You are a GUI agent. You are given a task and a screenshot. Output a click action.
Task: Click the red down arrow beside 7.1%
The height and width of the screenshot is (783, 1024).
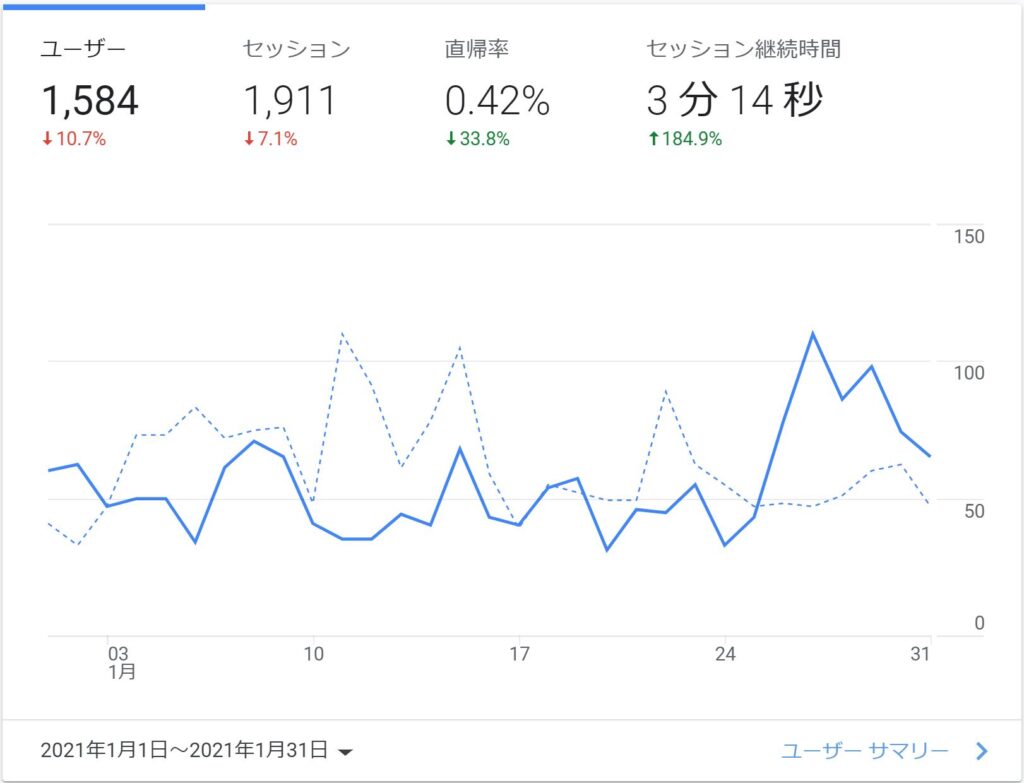tap(249, 140)
